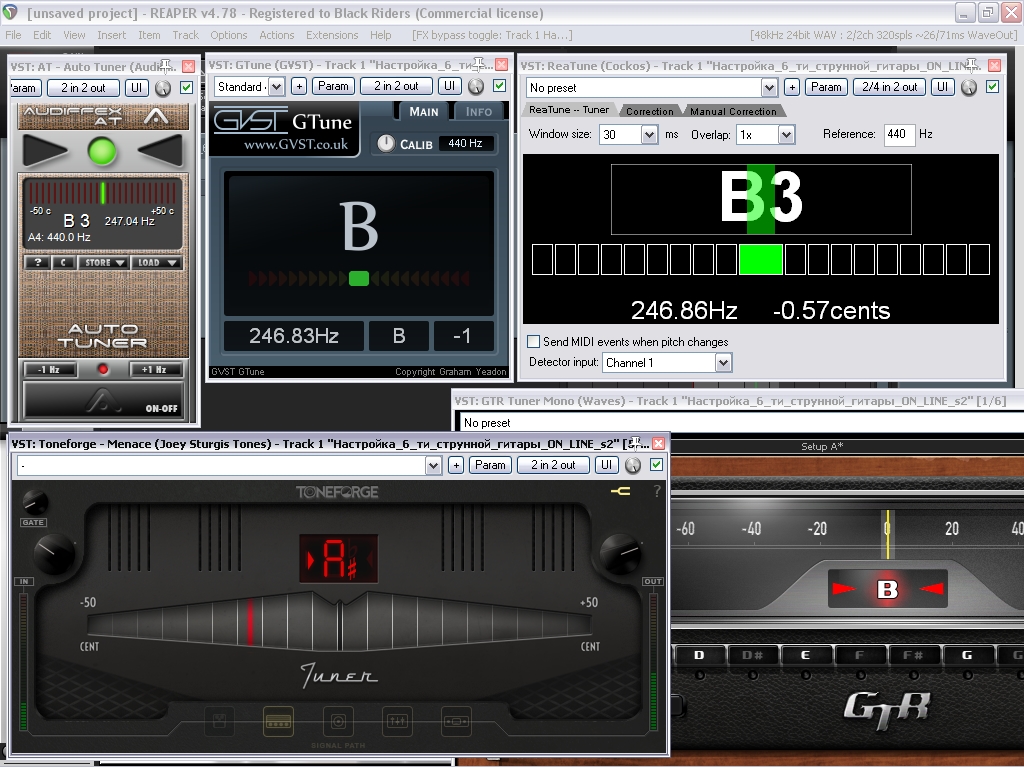Toggle bypass checkbox on ReaTune plugin
Viewport: 1024px width, 768px height.
click(x=993, y=86)
